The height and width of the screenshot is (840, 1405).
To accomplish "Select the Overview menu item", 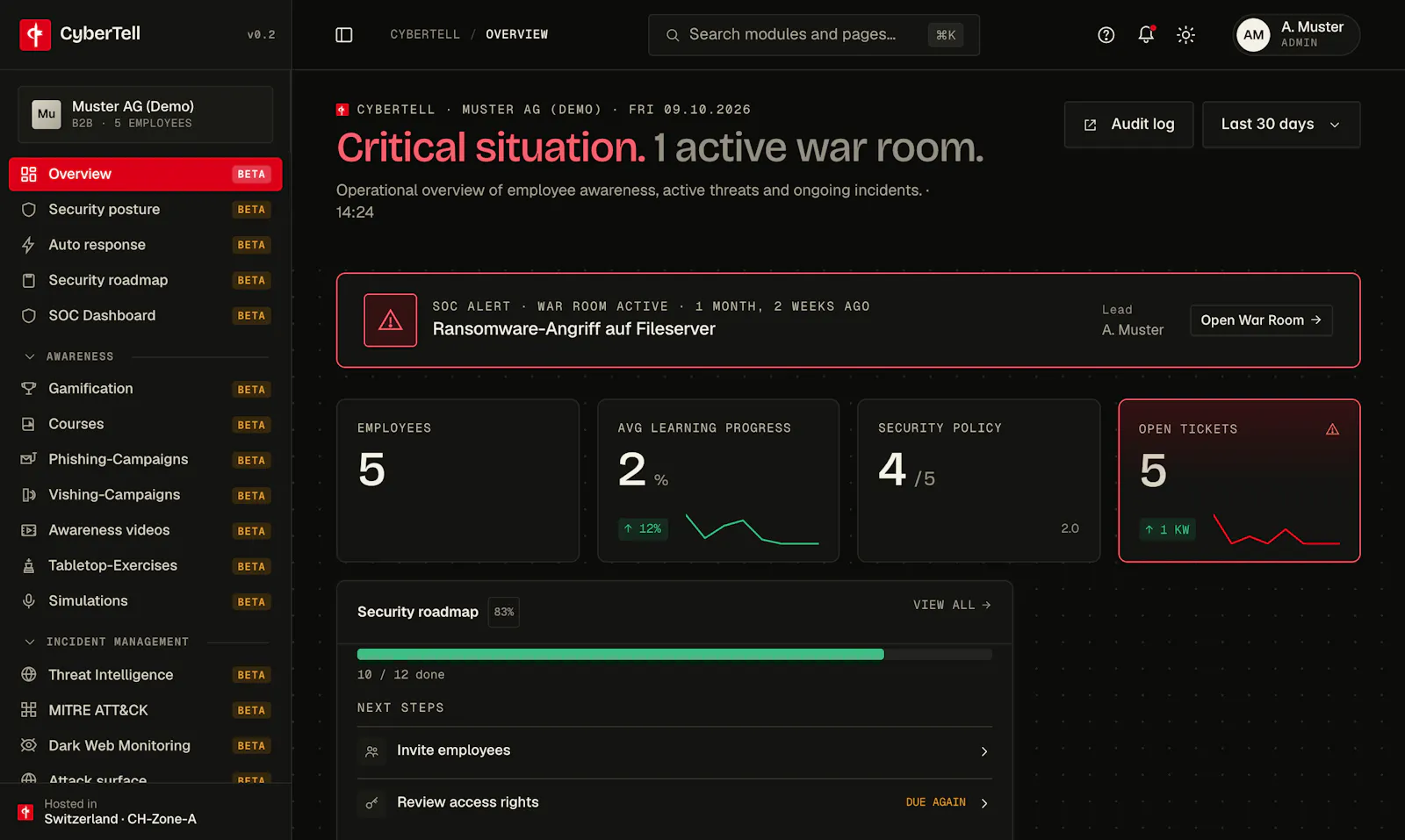I will click(x=146, y=174).
